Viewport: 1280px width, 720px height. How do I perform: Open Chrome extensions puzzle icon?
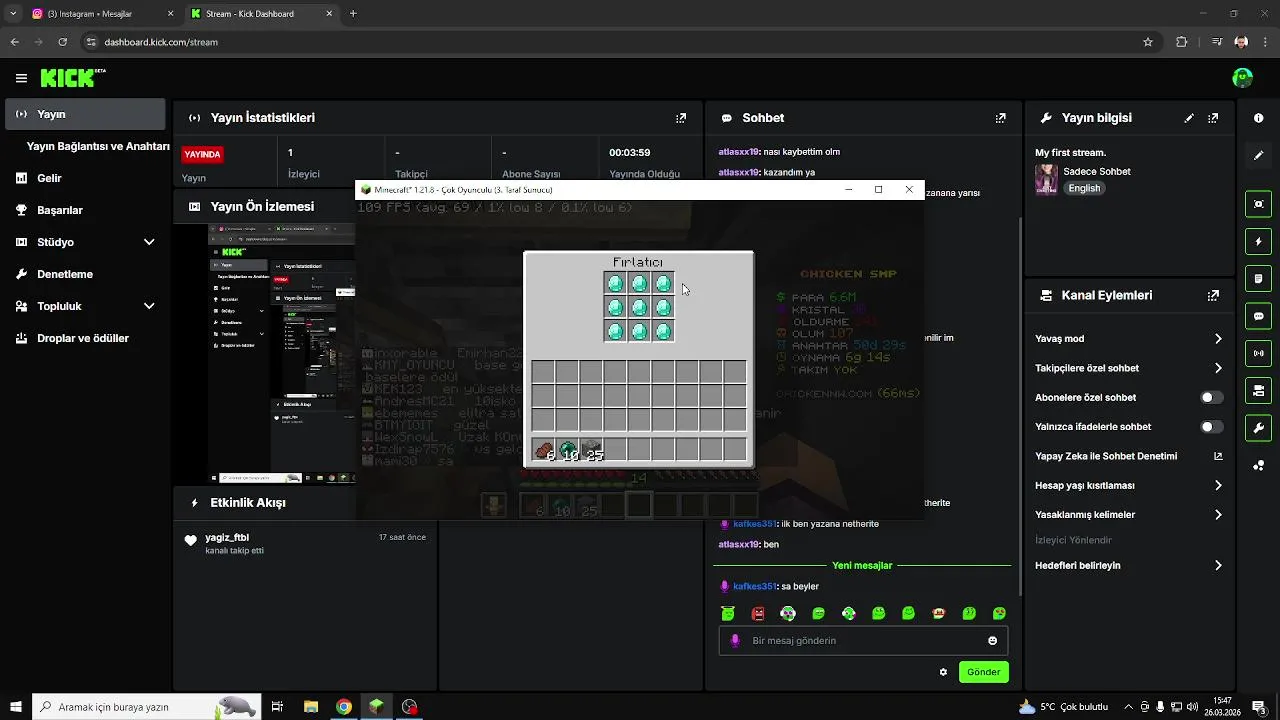coord(1182,42)
